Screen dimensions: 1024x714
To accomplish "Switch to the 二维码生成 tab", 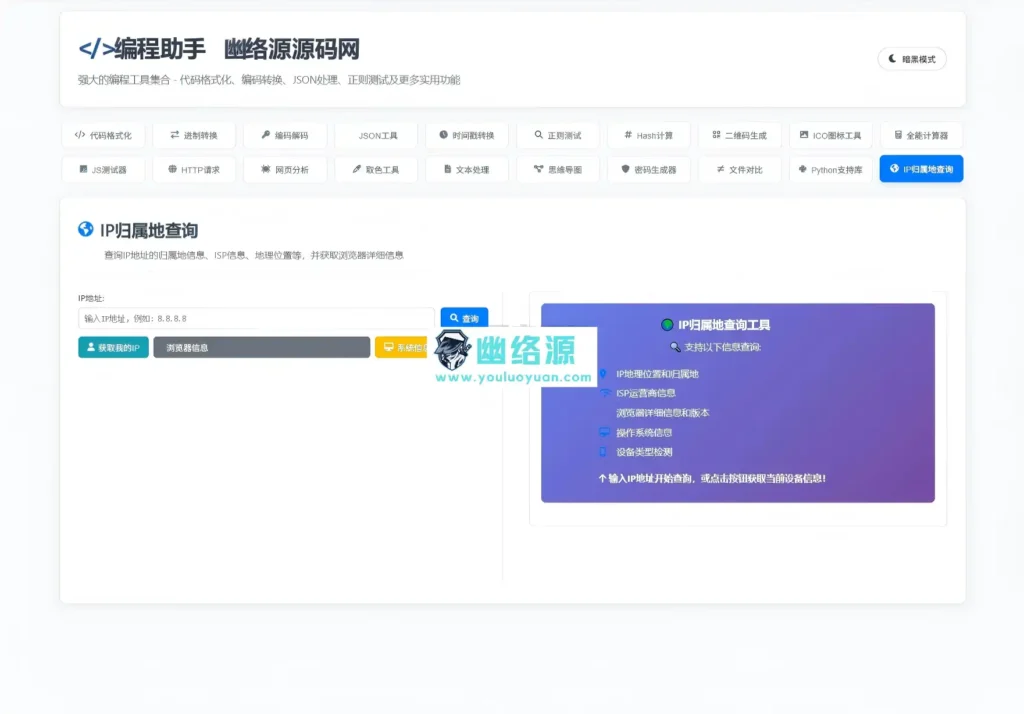I will [739, 135].
